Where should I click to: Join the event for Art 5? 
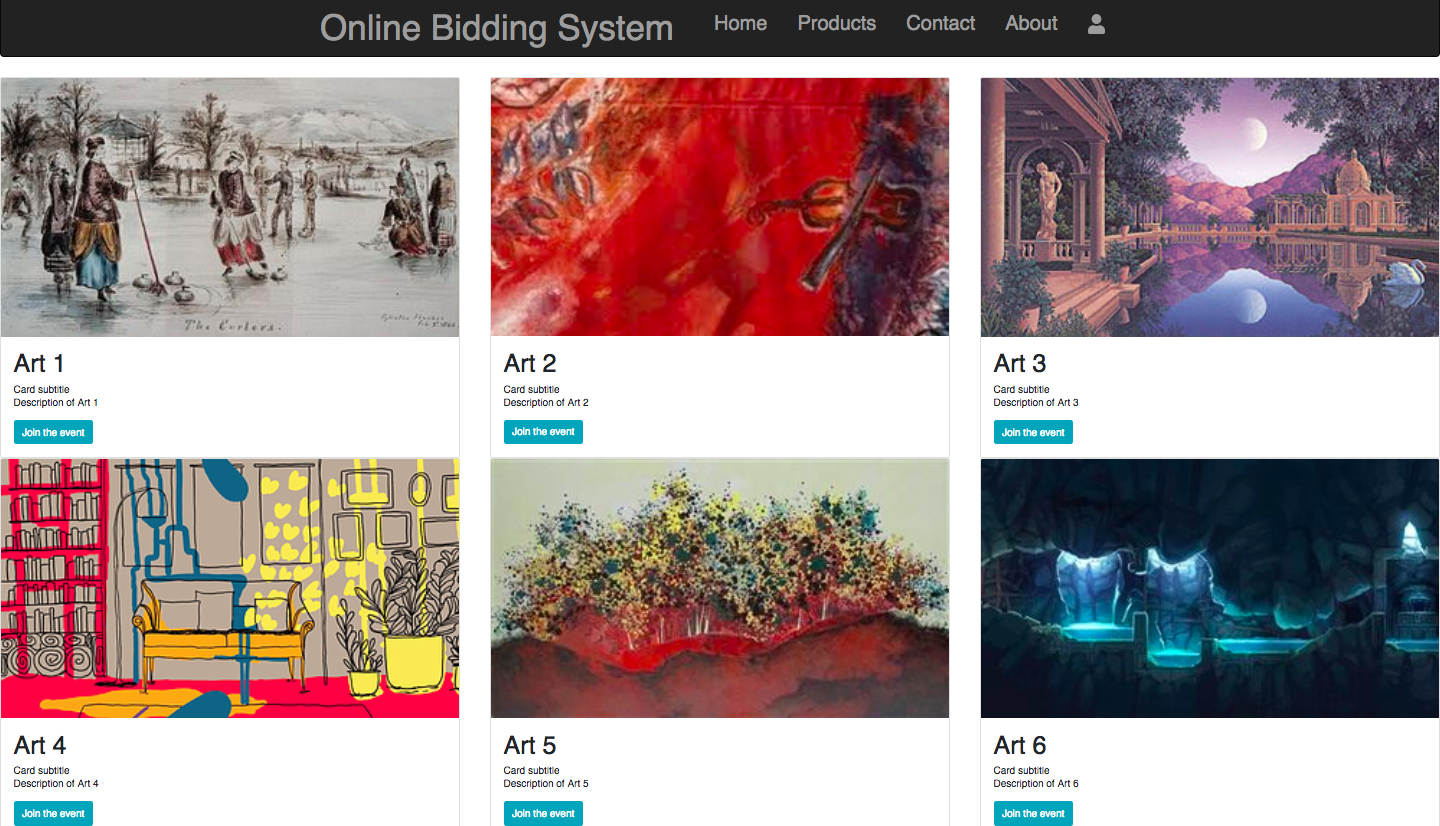[x=543, y=813]
